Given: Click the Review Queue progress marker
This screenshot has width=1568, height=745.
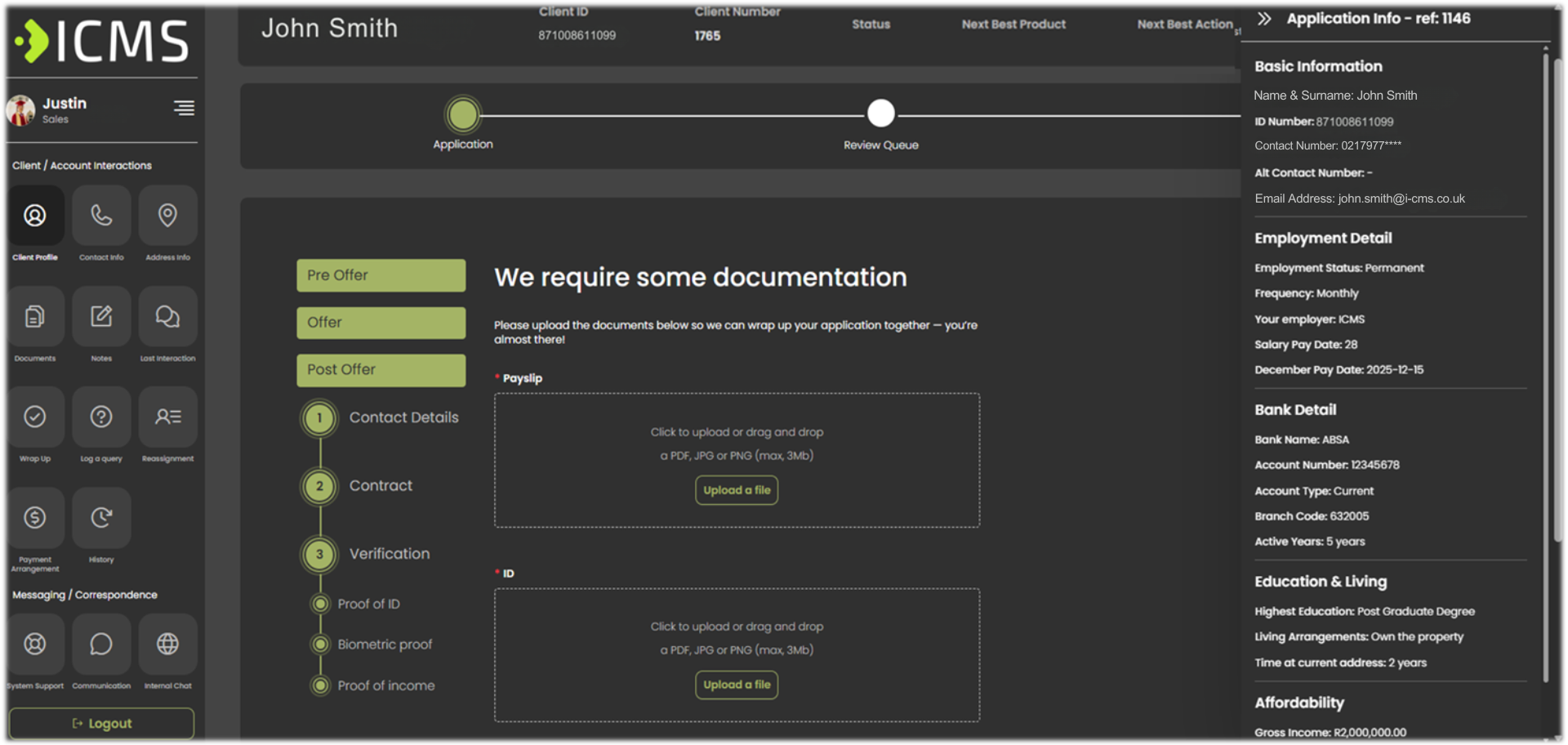Looking at the screenshot, I should coord(880,114).
